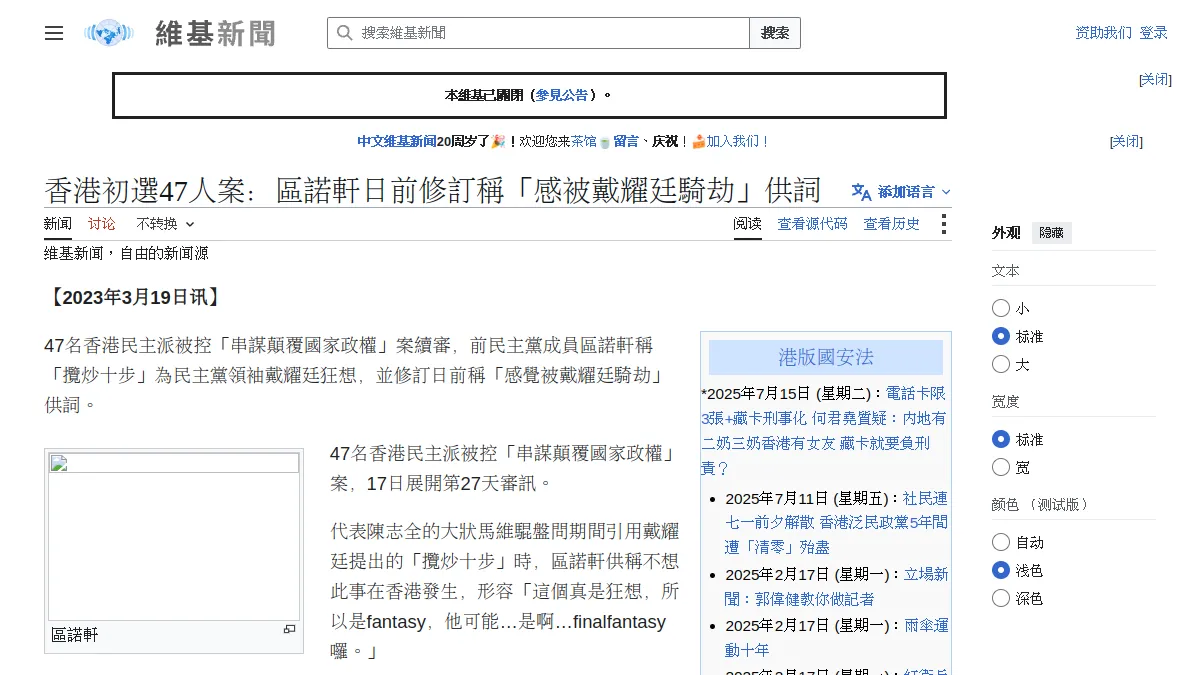Click the Wikinews globe logo
This screenshot has width=1200, height=675.
(108, 33)
